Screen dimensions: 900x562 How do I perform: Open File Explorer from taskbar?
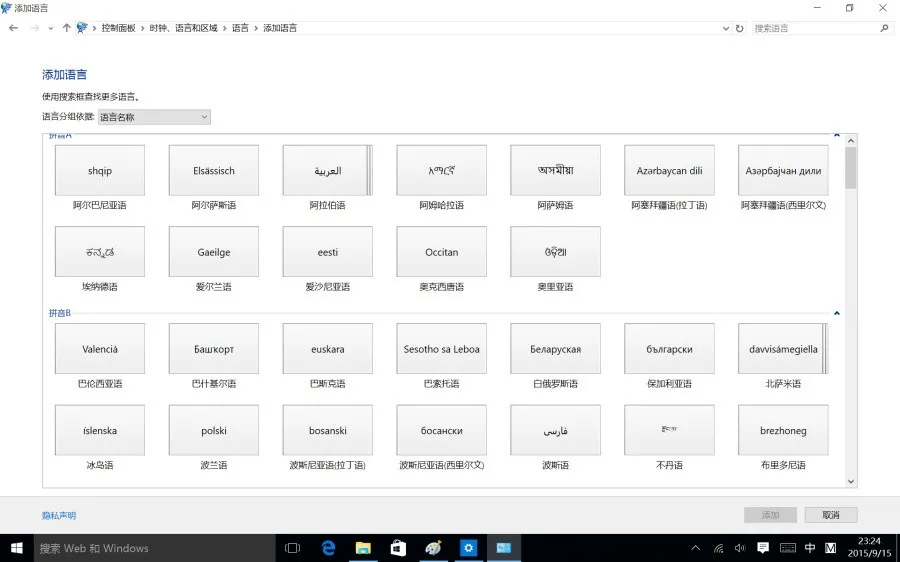click(x=363, y=548)
